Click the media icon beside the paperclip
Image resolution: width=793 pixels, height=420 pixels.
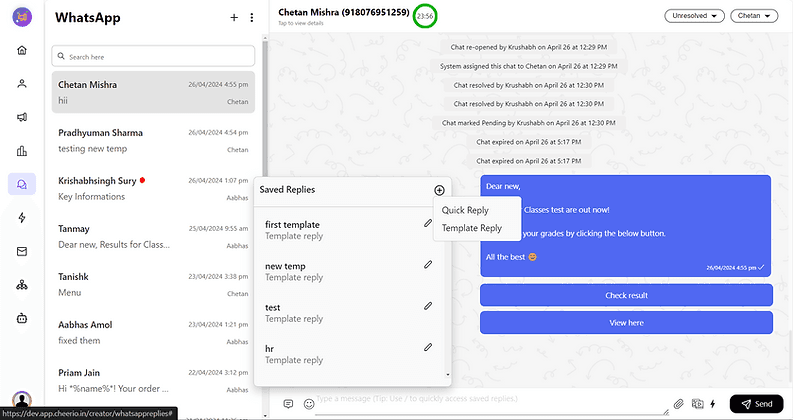697,403
